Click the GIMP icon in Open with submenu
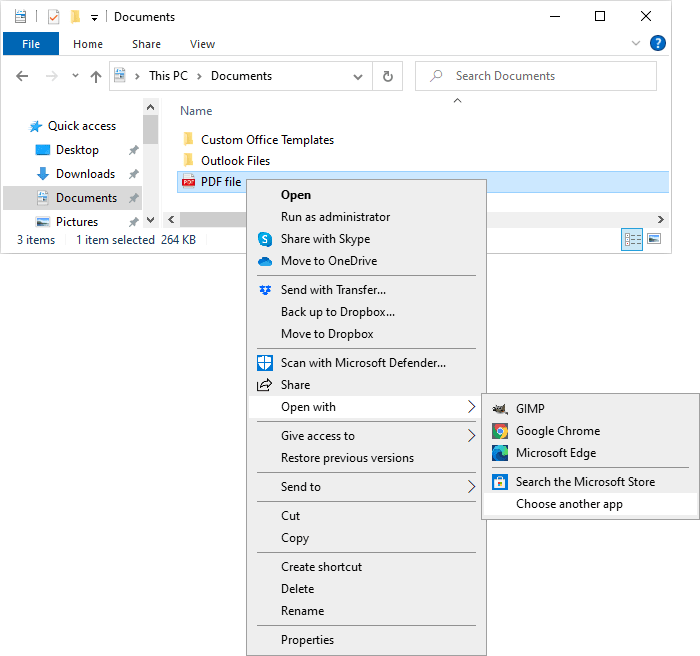The image size is (700, 656). click(500, 409)
